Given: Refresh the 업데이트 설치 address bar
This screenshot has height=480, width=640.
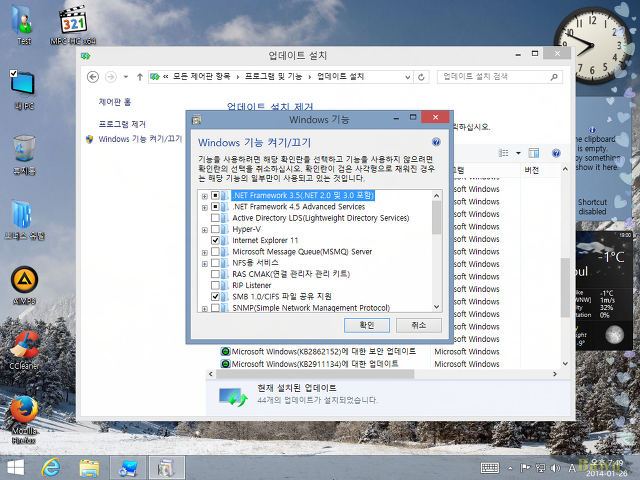Looking at the screenshot, I should coord(421,77).
